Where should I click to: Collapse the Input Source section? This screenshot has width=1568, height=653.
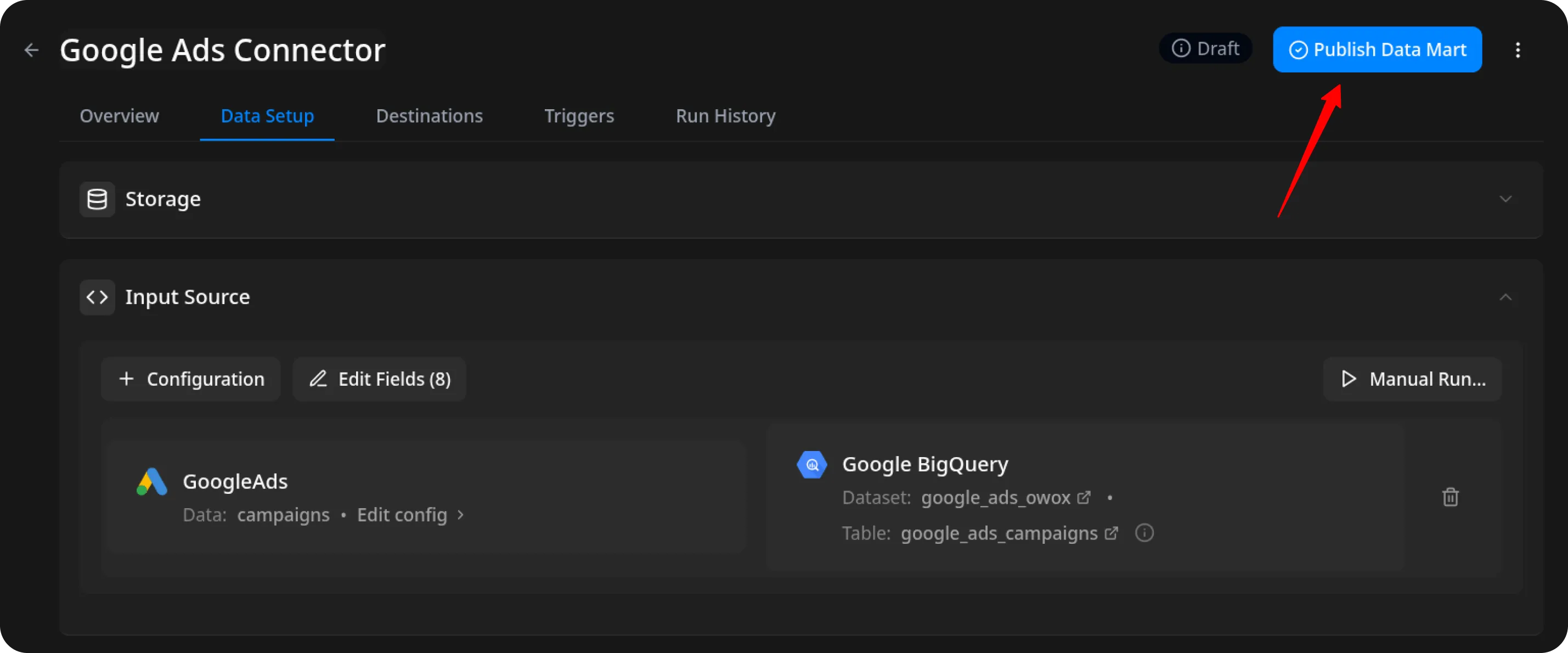(x=1506, y=297)
